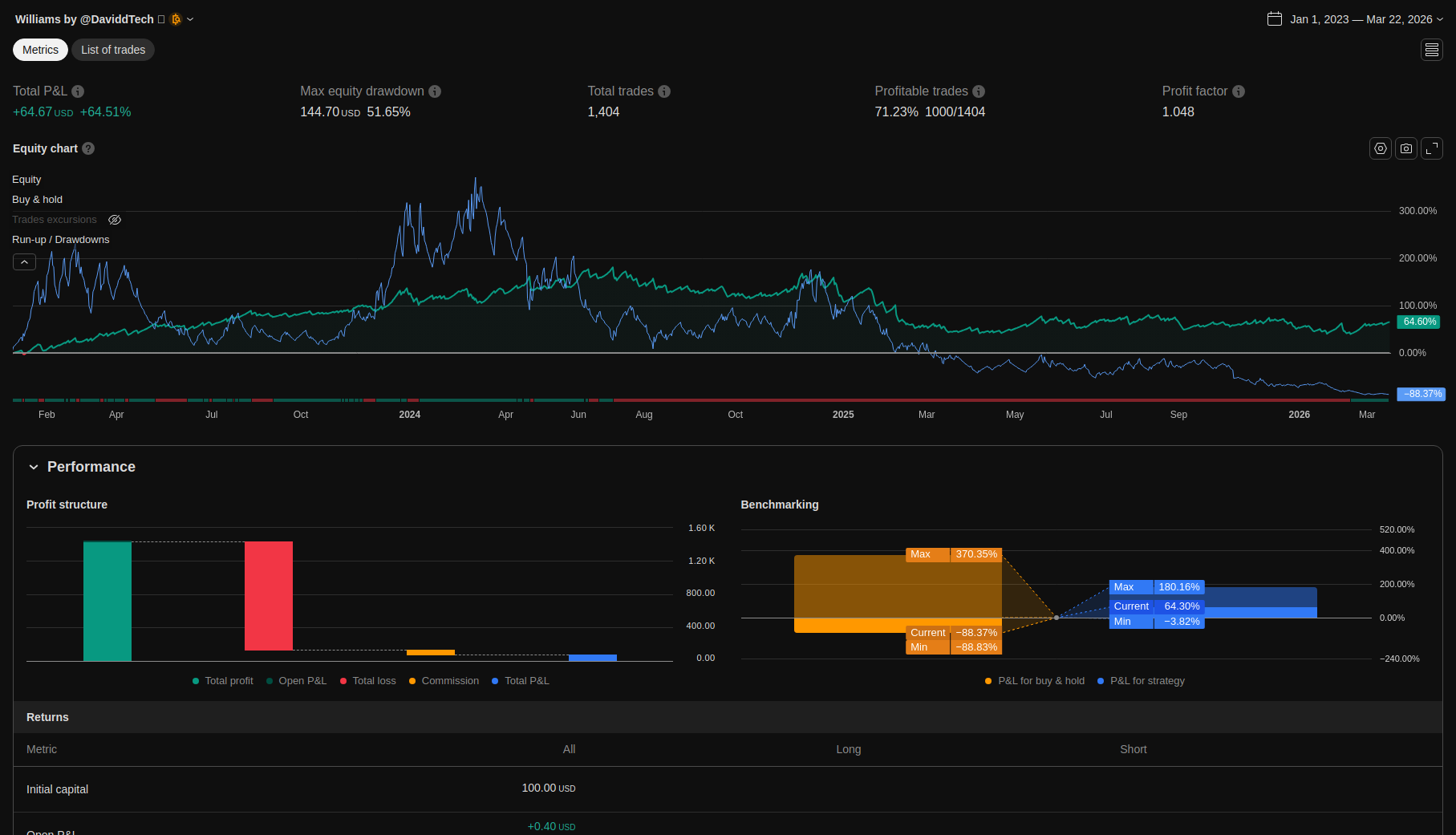Toggle the Buy & hold chart series
The image size is (1456, 835).
[x=37, y=200]
